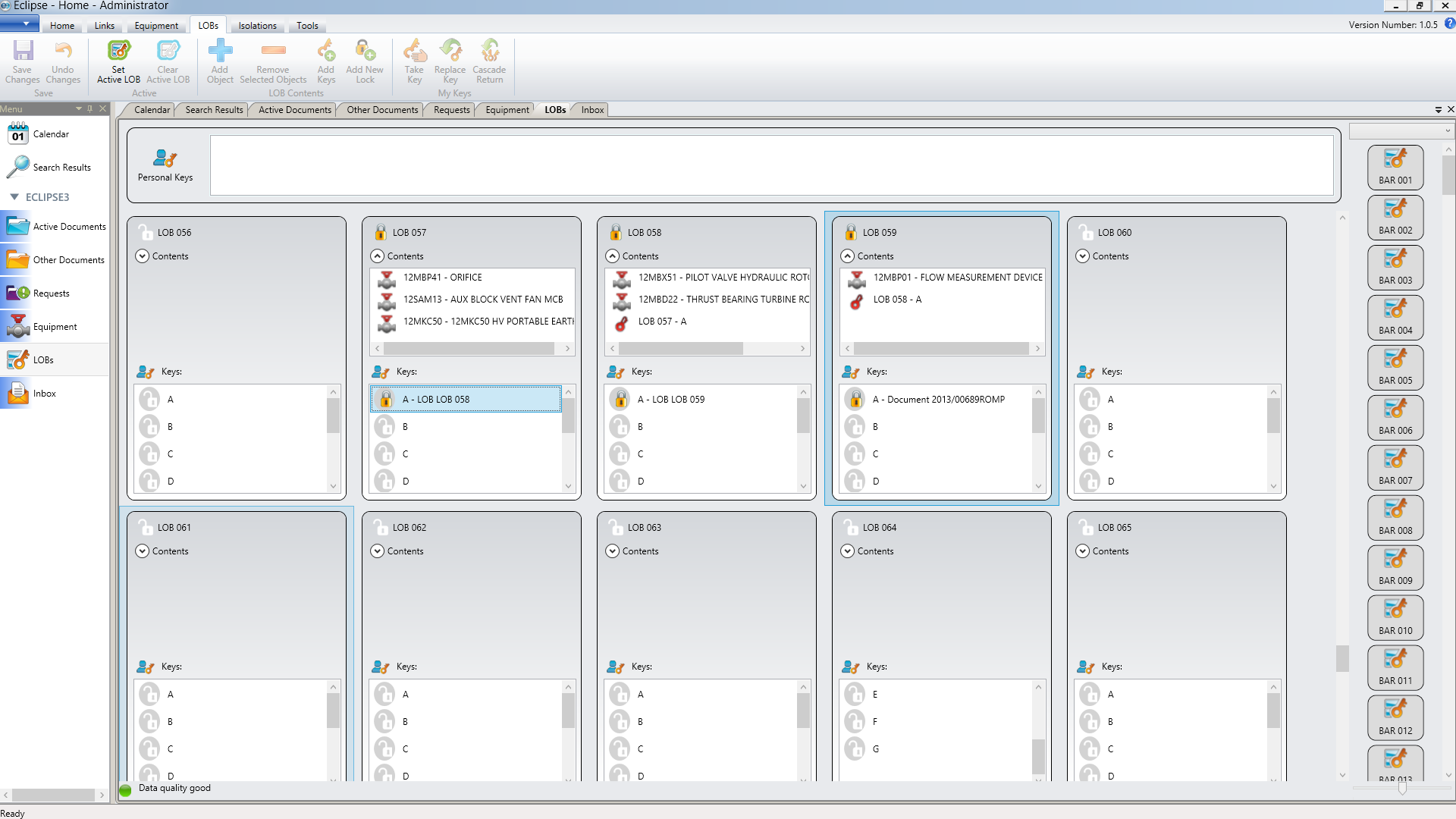Select BAR 002 lockout bar
The width and height of the screenshot is (1456, 819).
1395,218
